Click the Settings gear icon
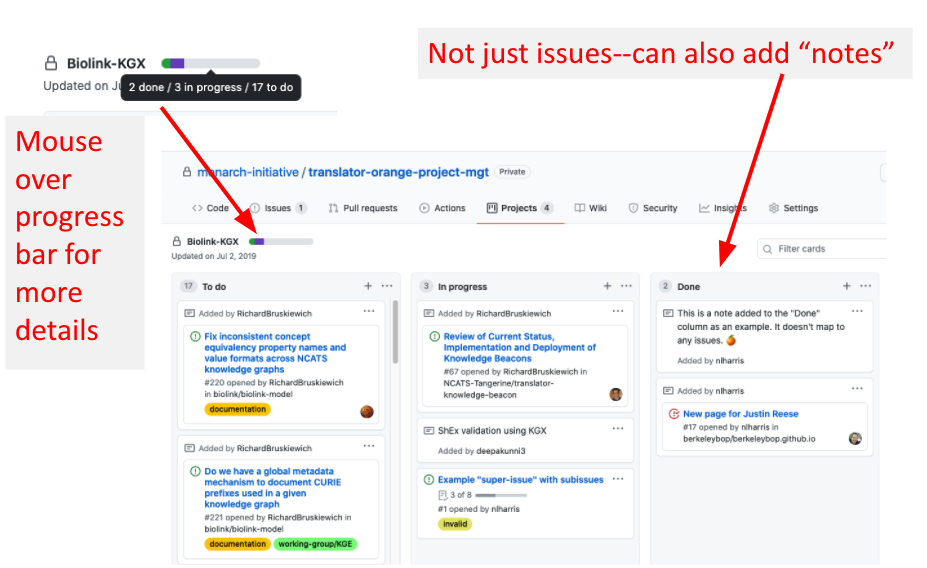Image resolution: width=927 pixels, height=568 pixels. click(x=773, y=208)
